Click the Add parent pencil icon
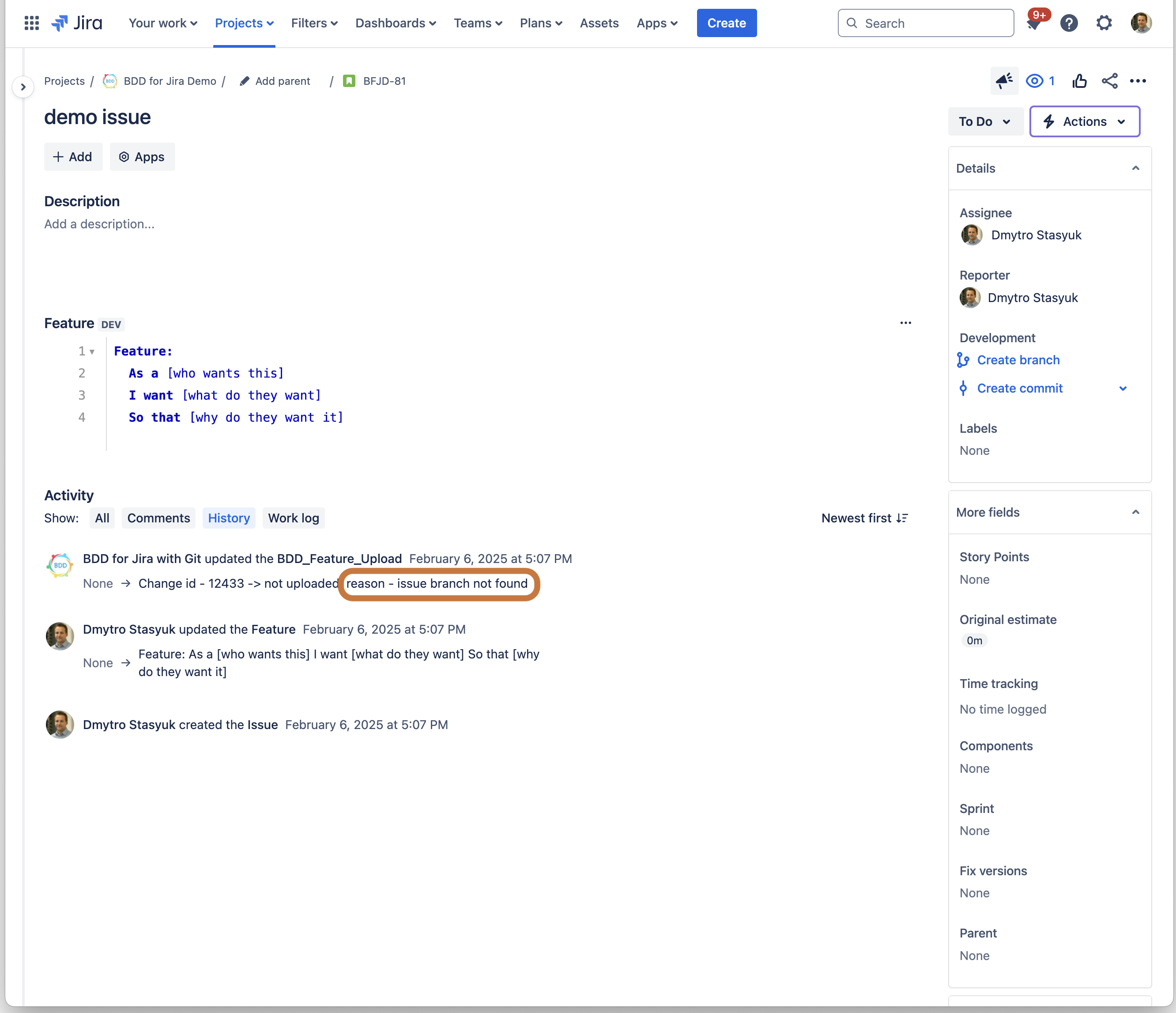The image size is (1176, 1013). (x=245, y=81)
